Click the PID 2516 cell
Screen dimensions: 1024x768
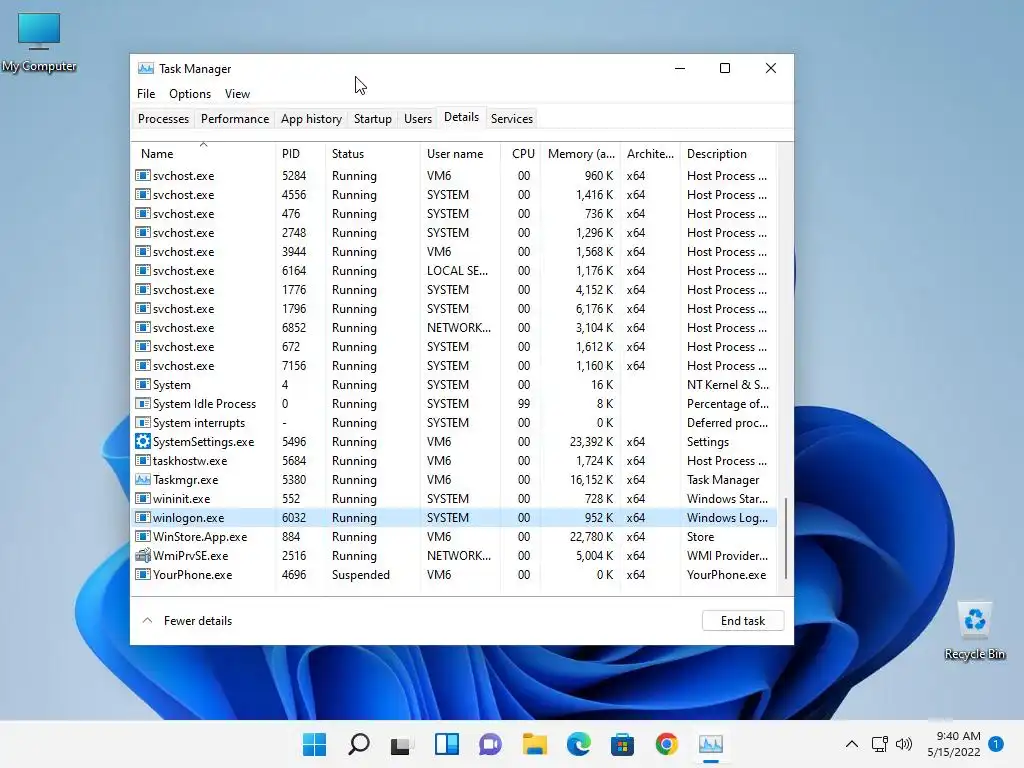(x=294, y=556)
